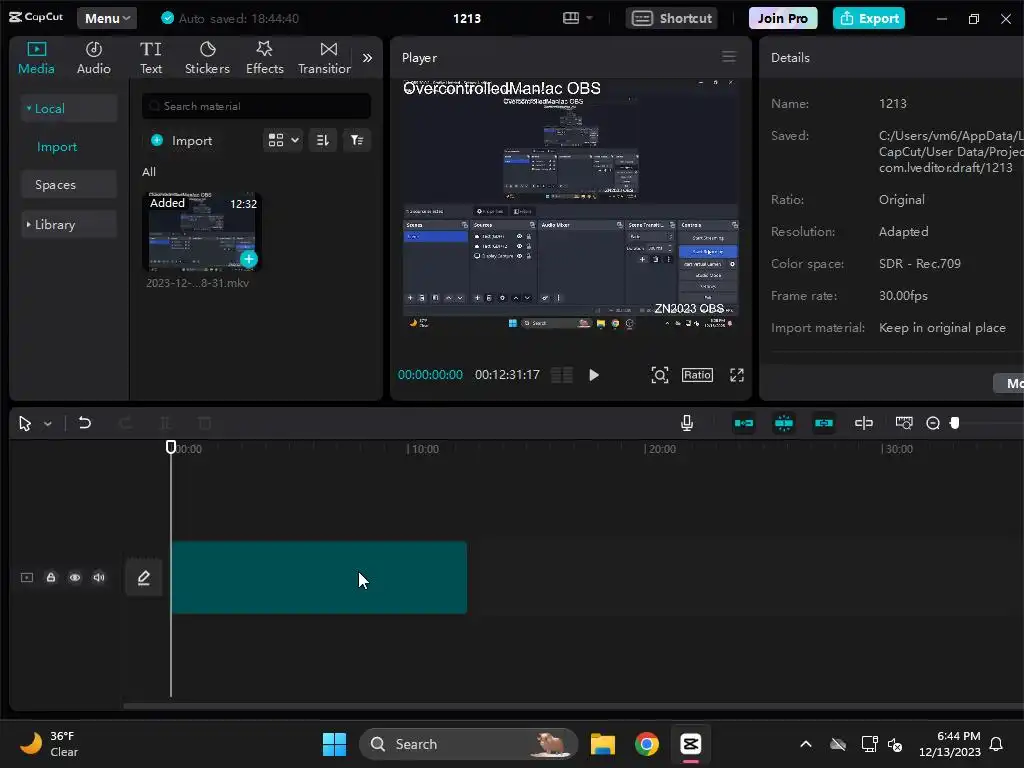Expand the layout dropdown arrow
The image size is (1024, 768).
point(590,18)
